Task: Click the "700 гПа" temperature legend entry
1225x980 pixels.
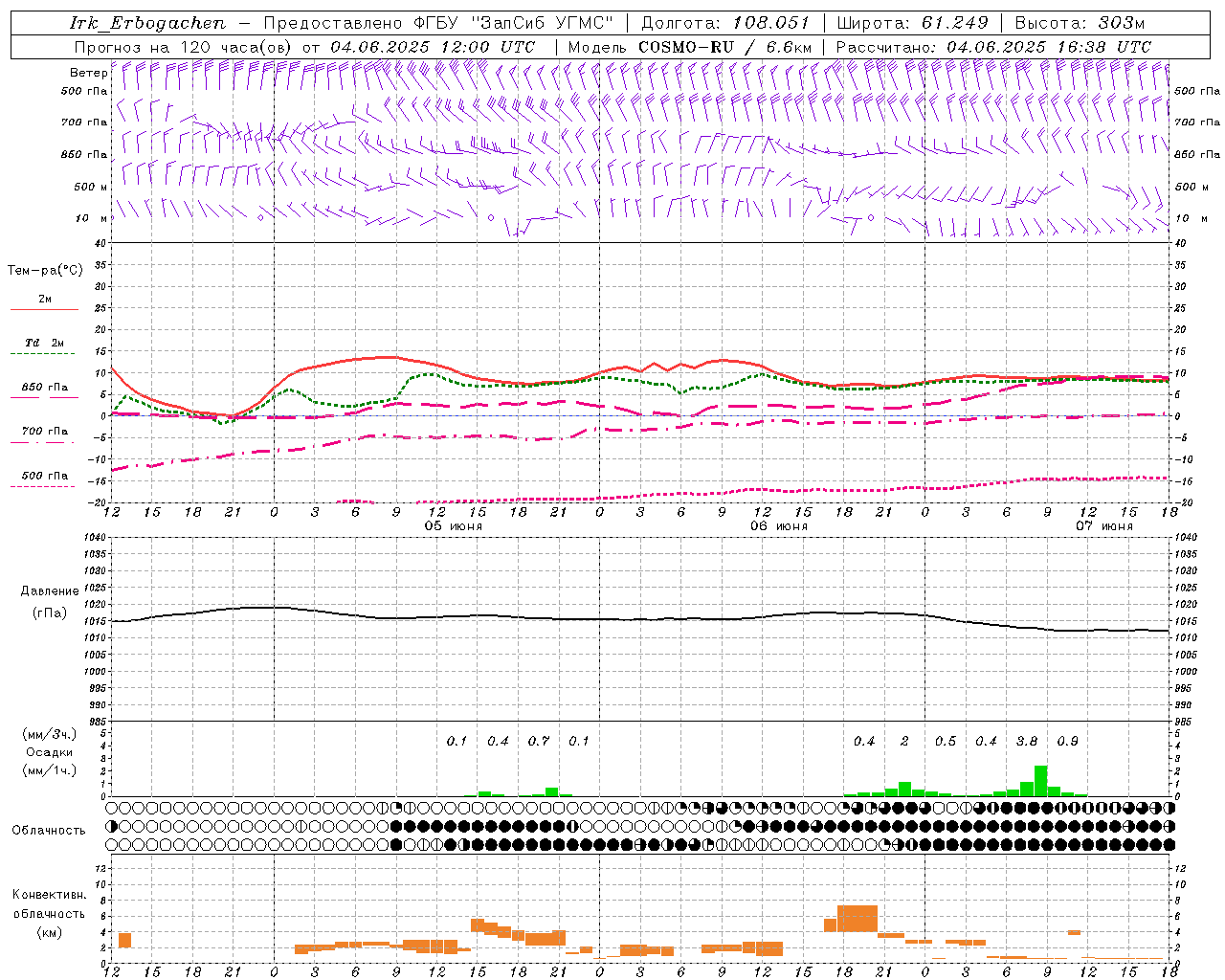Action: click(45, 432)
